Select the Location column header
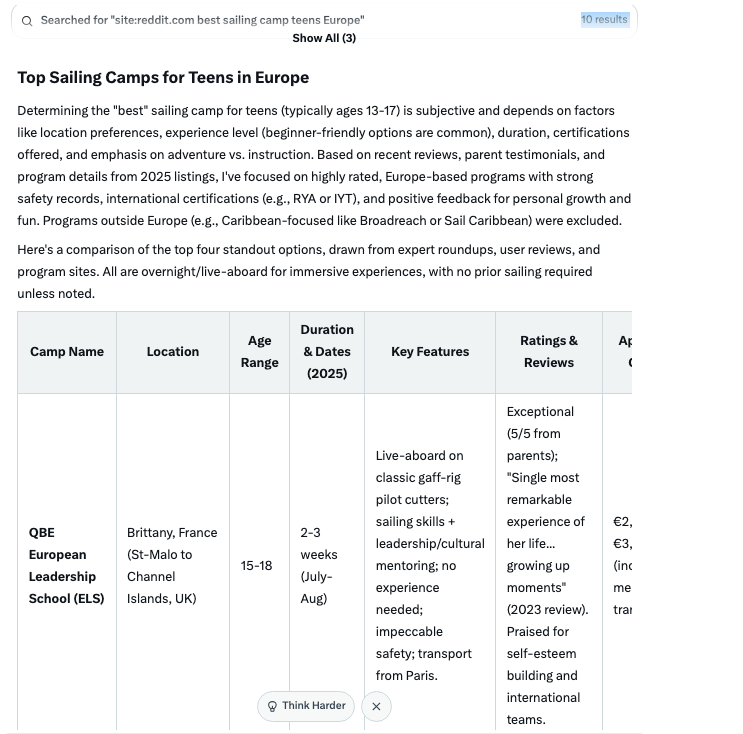 click(173, 352)
